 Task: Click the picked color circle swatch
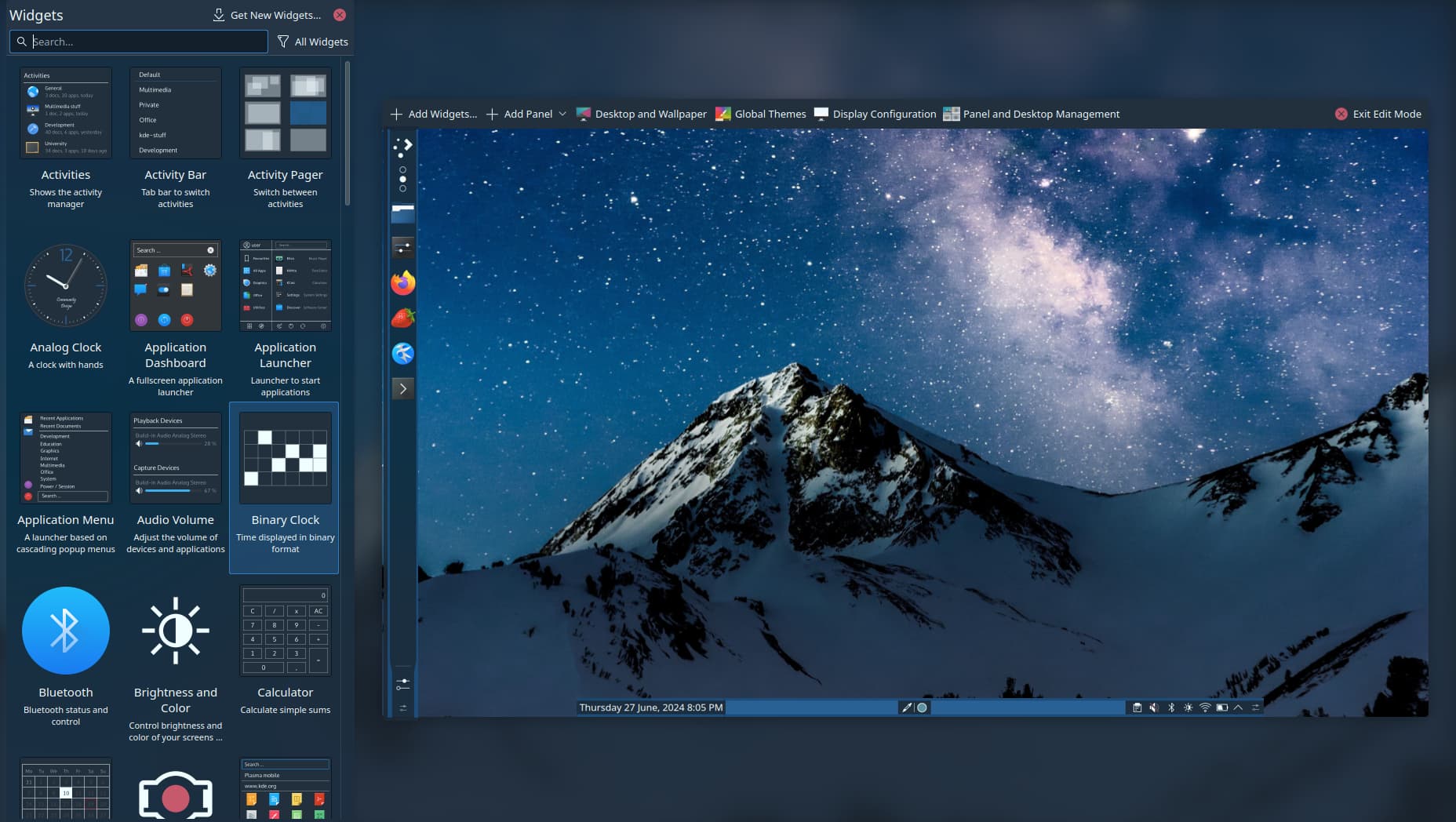(x=923, y=707)
